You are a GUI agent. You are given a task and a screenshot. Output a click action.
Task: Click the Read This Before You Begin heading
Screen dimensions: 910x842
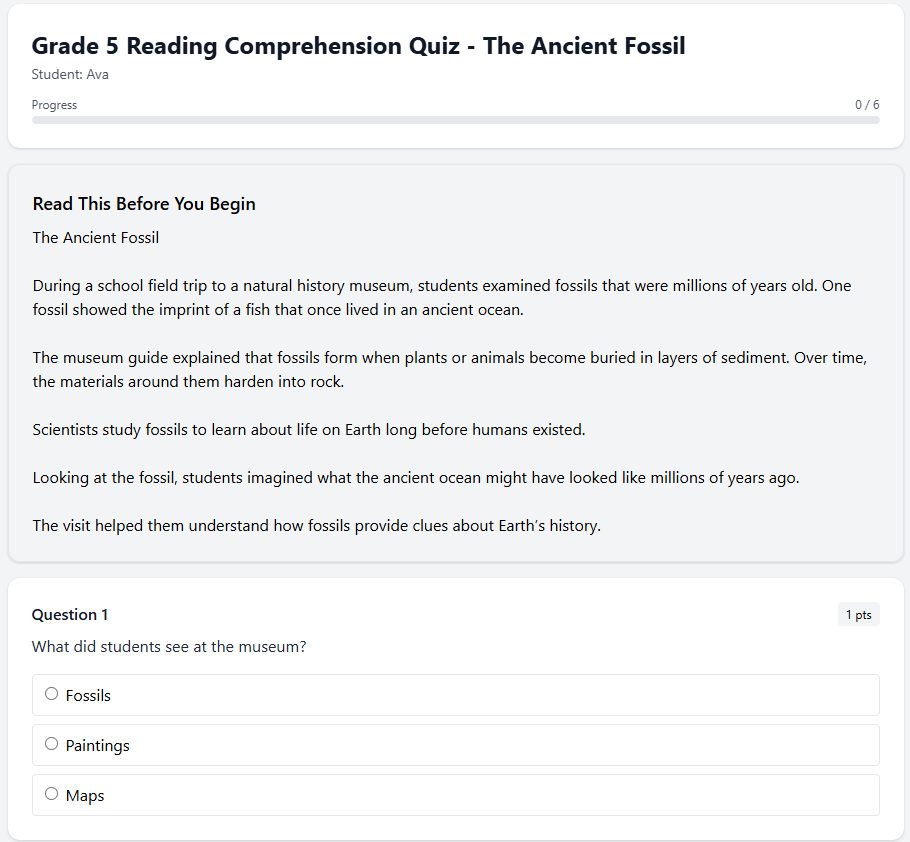(143, 203)
